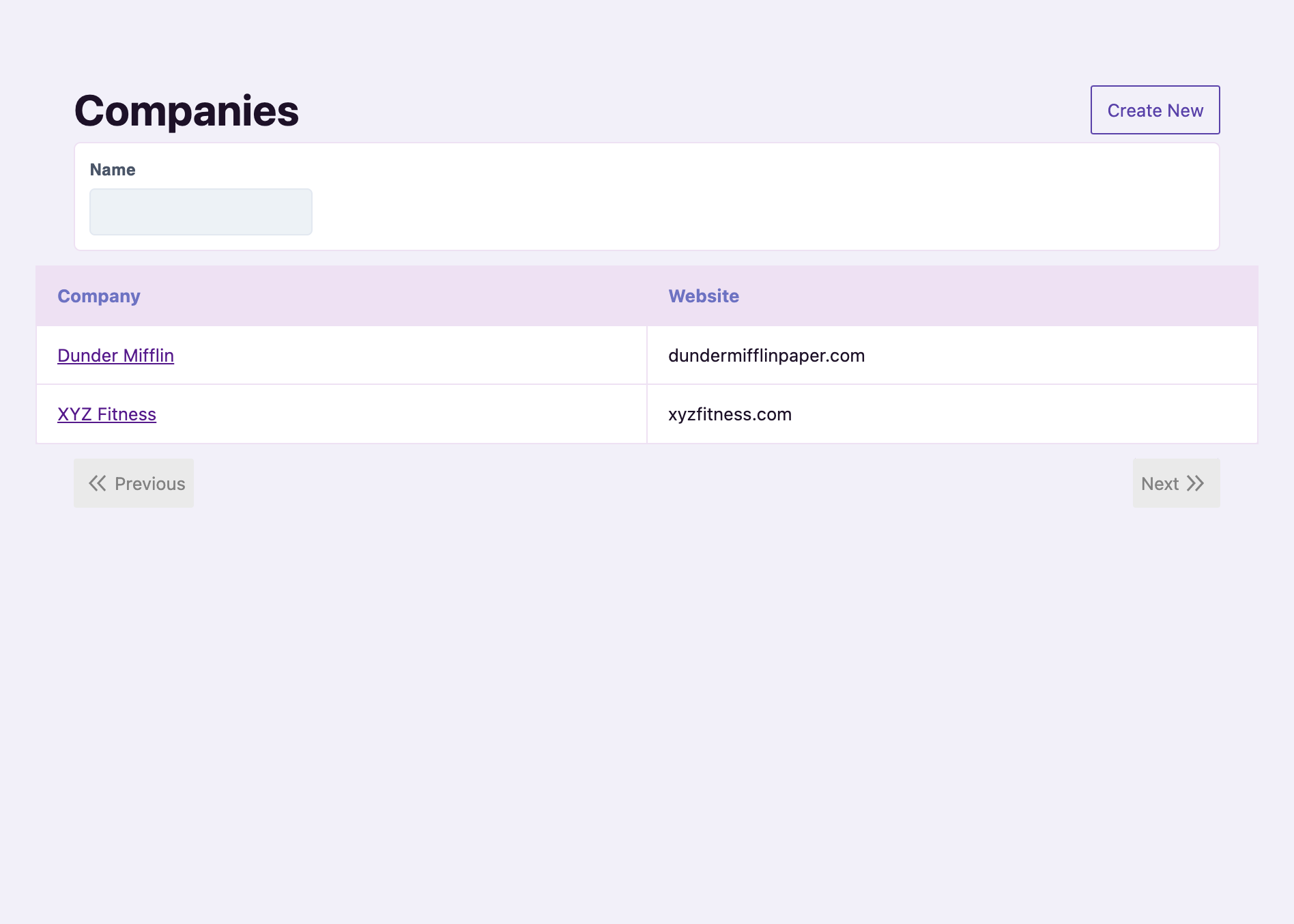
Task: Click the Companies page heading
Action: tap(186, 109)
